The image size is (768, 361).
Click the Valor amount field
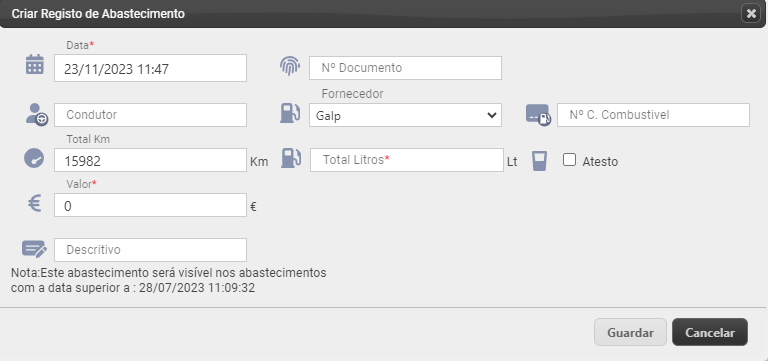(x=150, y=205)
